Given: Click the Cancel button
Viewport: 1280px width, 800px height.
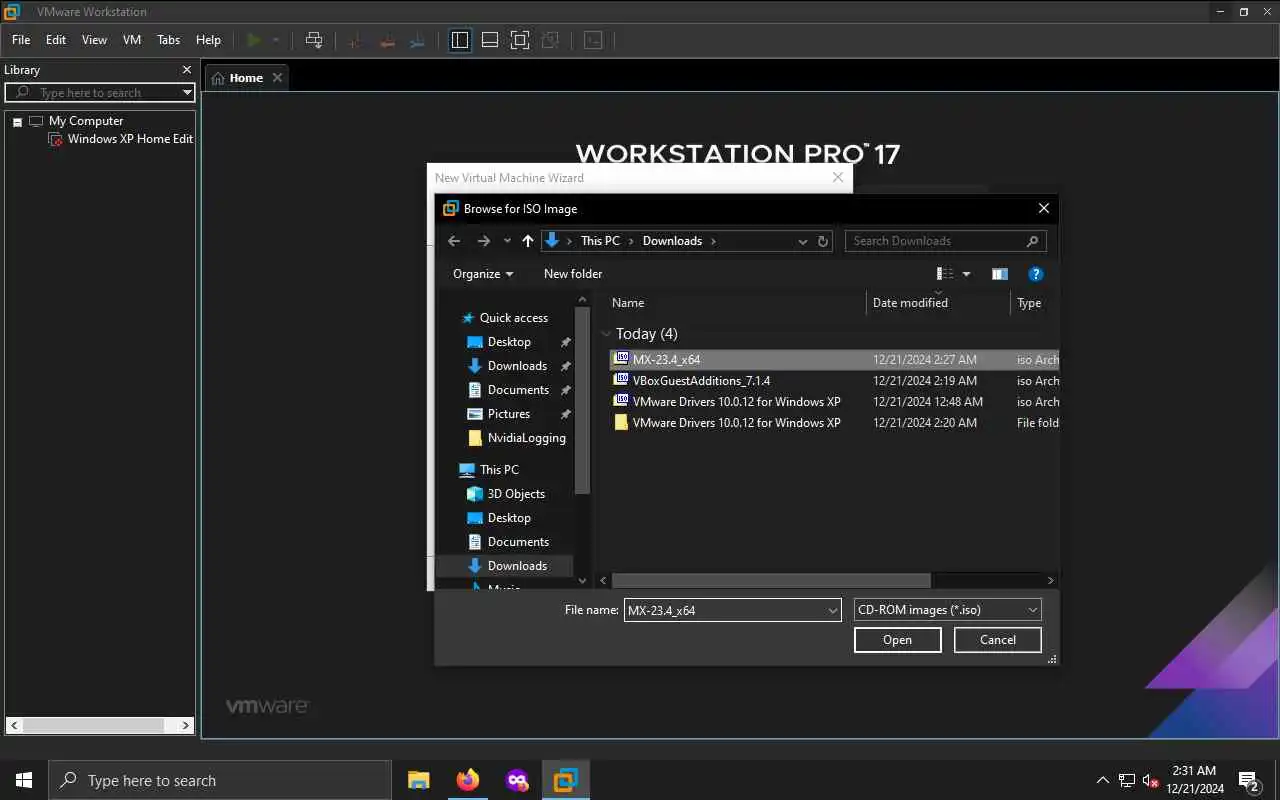Looking at the screenshot, I should pyautogui.click(x=998, y=640).
